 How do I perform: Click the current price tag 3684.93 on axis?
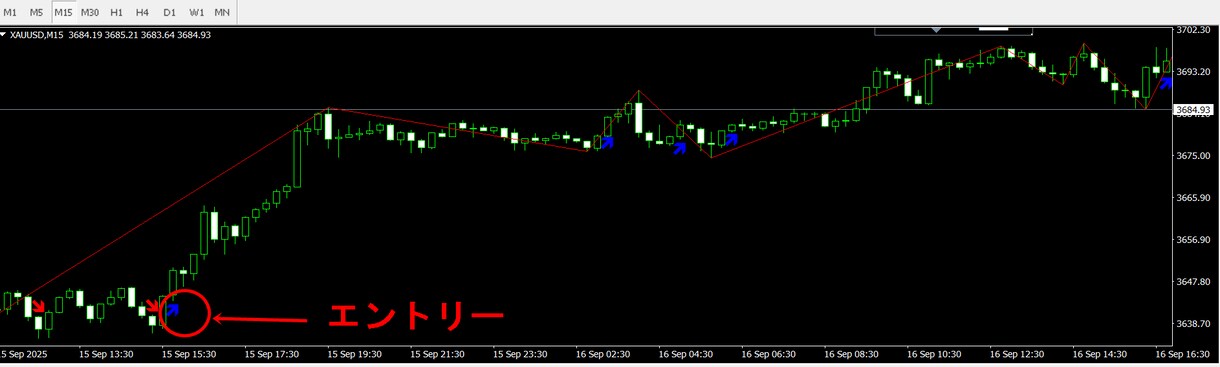(x=1194, y=110)
